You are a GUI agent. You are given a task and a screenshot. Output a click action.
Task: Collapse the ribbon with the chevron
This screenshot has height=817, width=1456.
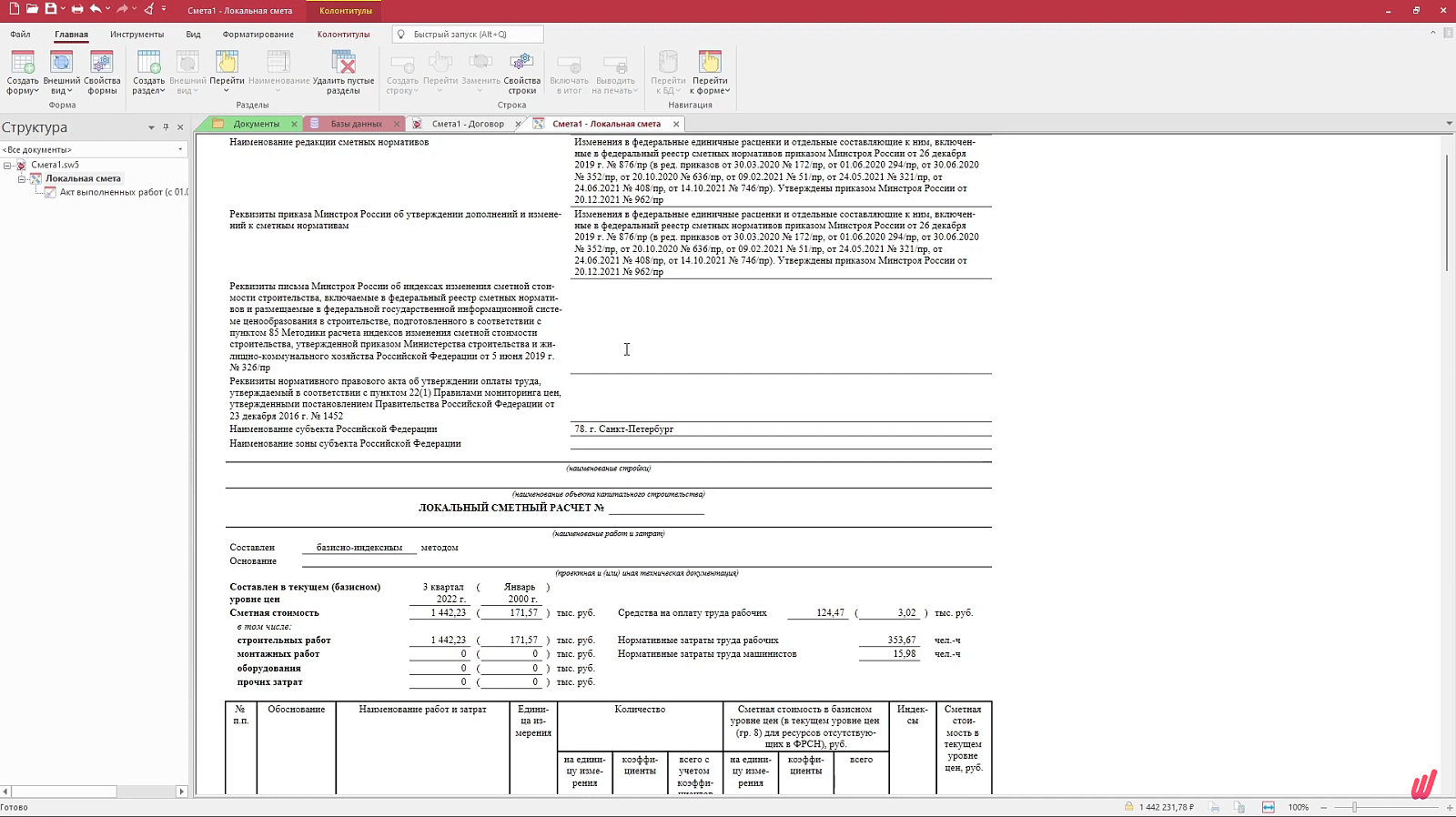click(1433, 33)
